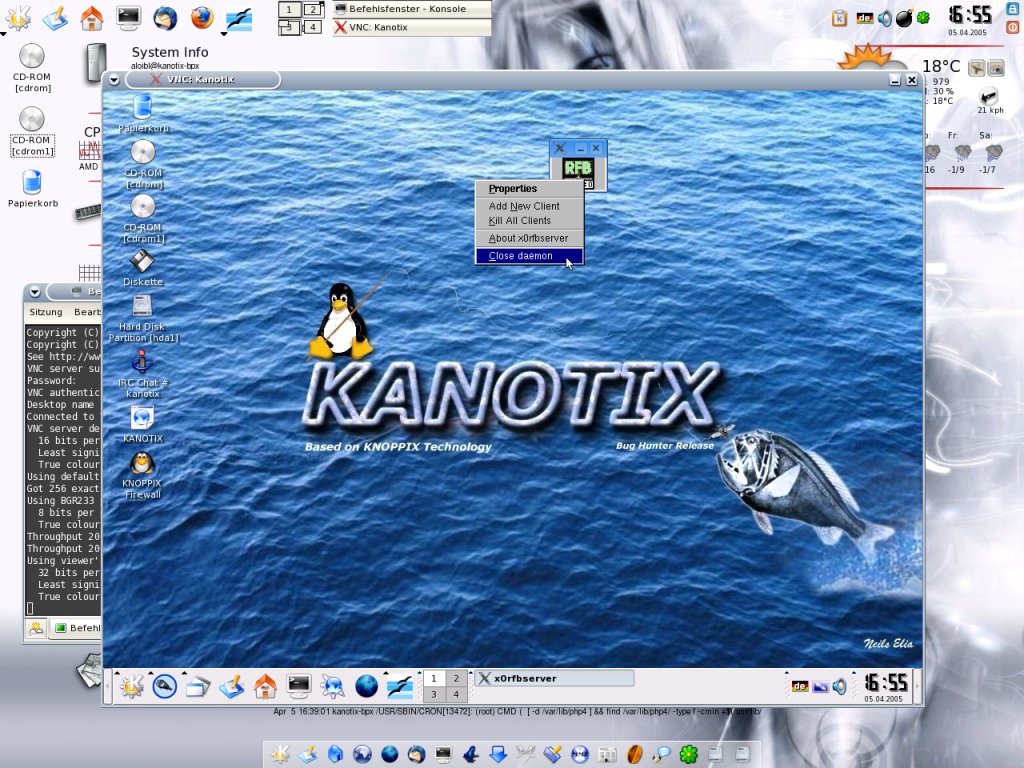1024x768 pixels.
Task: Click the x0rfbserver taskbar button in remote panel
Action: [554, 678]
